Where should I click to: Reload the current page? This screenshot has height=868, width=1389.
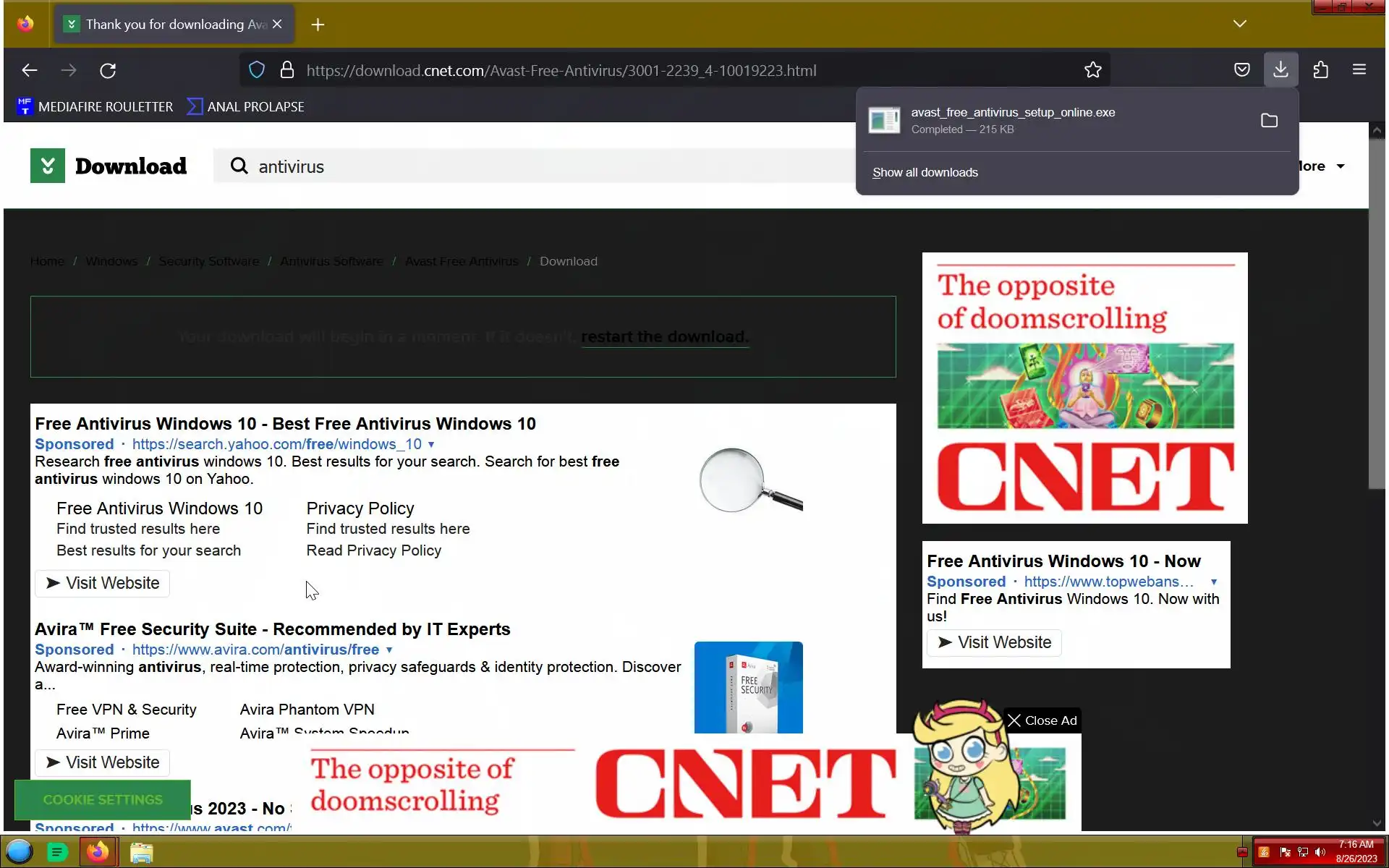click(108, 70)
